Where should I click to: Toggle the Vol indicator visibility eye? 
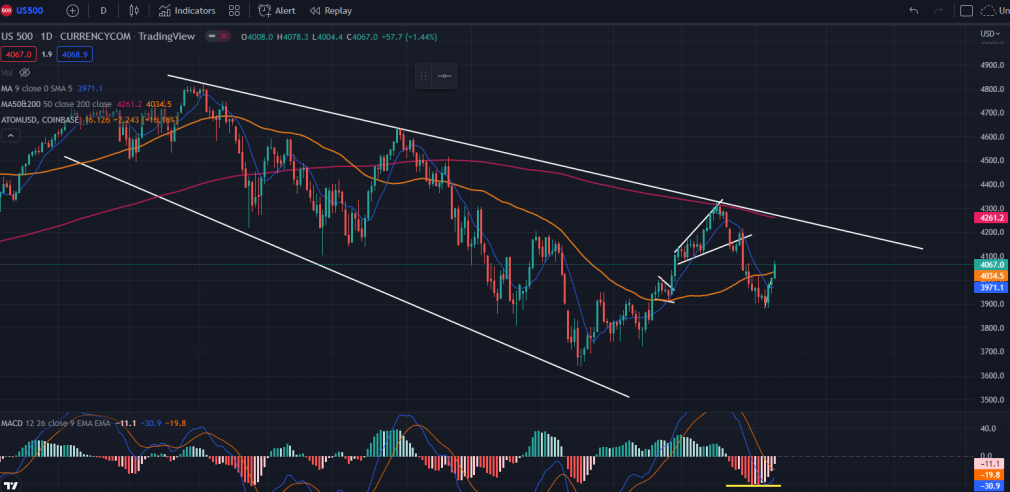pyautogui.click(x=24, y=72)
